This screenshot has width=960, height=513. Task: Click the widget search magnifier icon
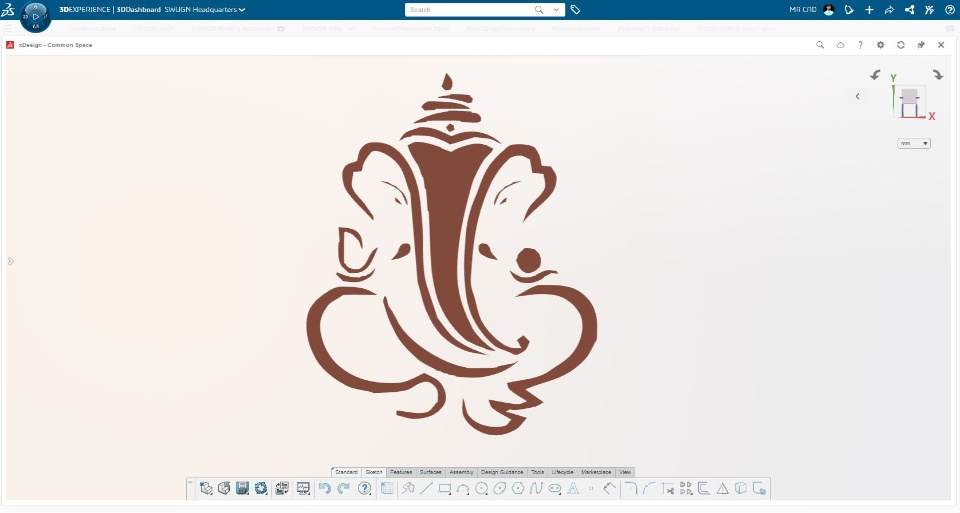(820, 45)
